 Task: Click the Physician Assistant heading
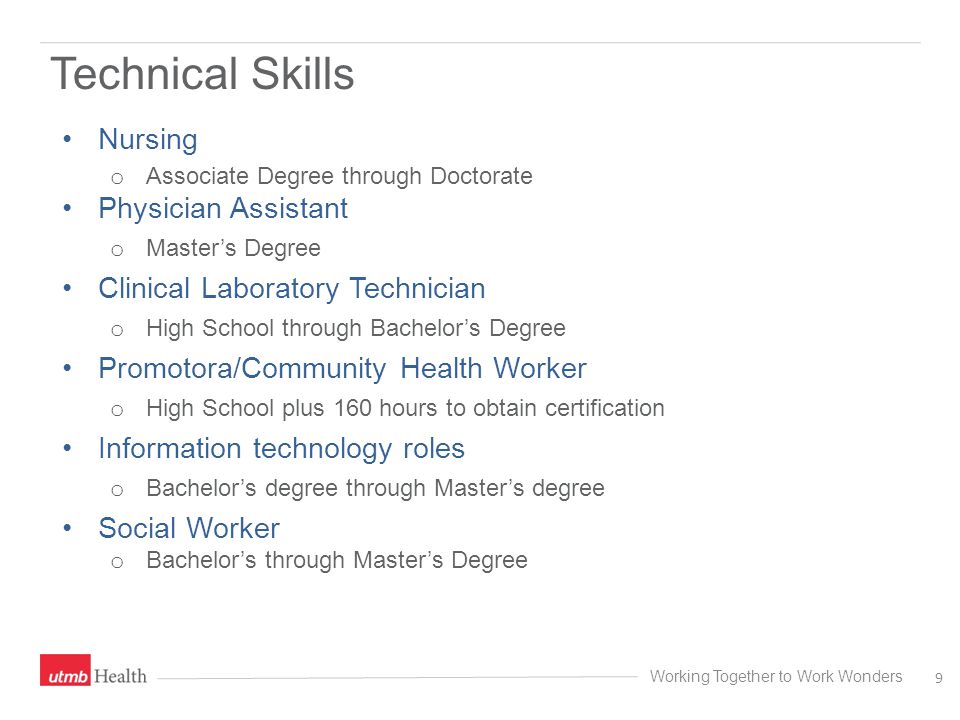click(223, 209)
